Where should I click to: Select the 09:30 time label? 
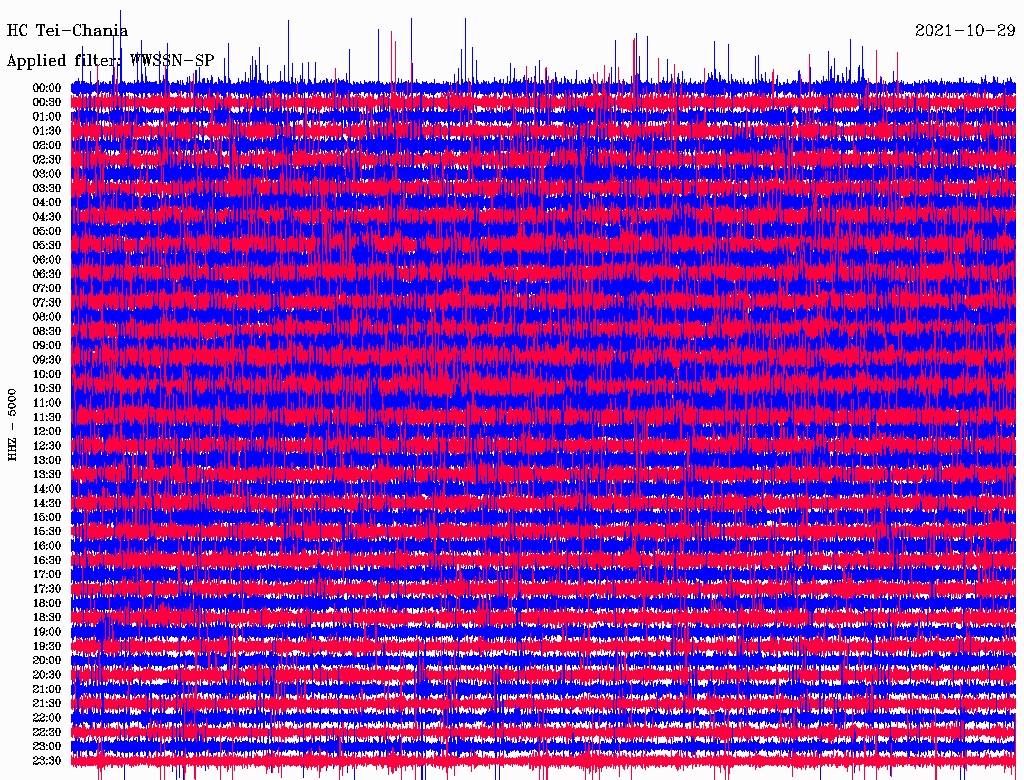pyautogui.click(x=47, y=360)
